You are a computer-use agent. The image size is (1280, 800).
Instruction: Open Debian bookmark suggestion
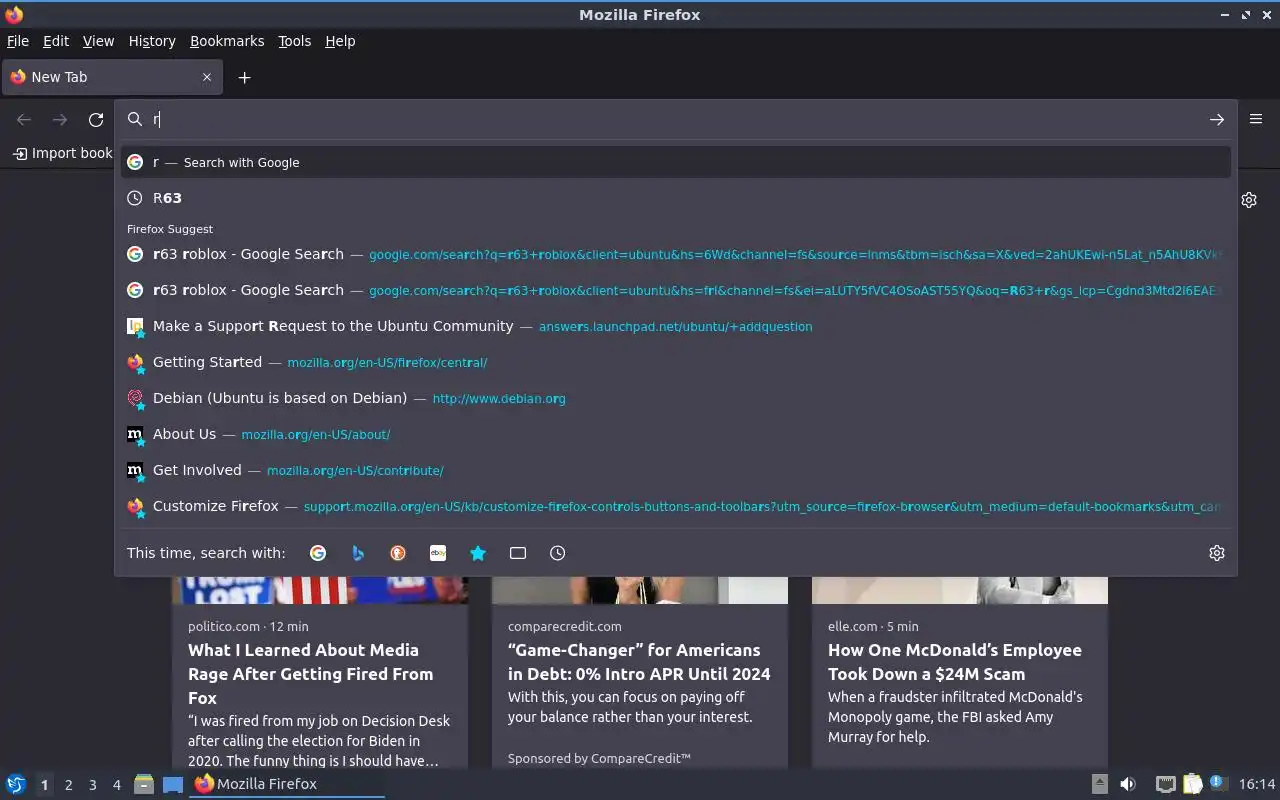tap(676, 398)
